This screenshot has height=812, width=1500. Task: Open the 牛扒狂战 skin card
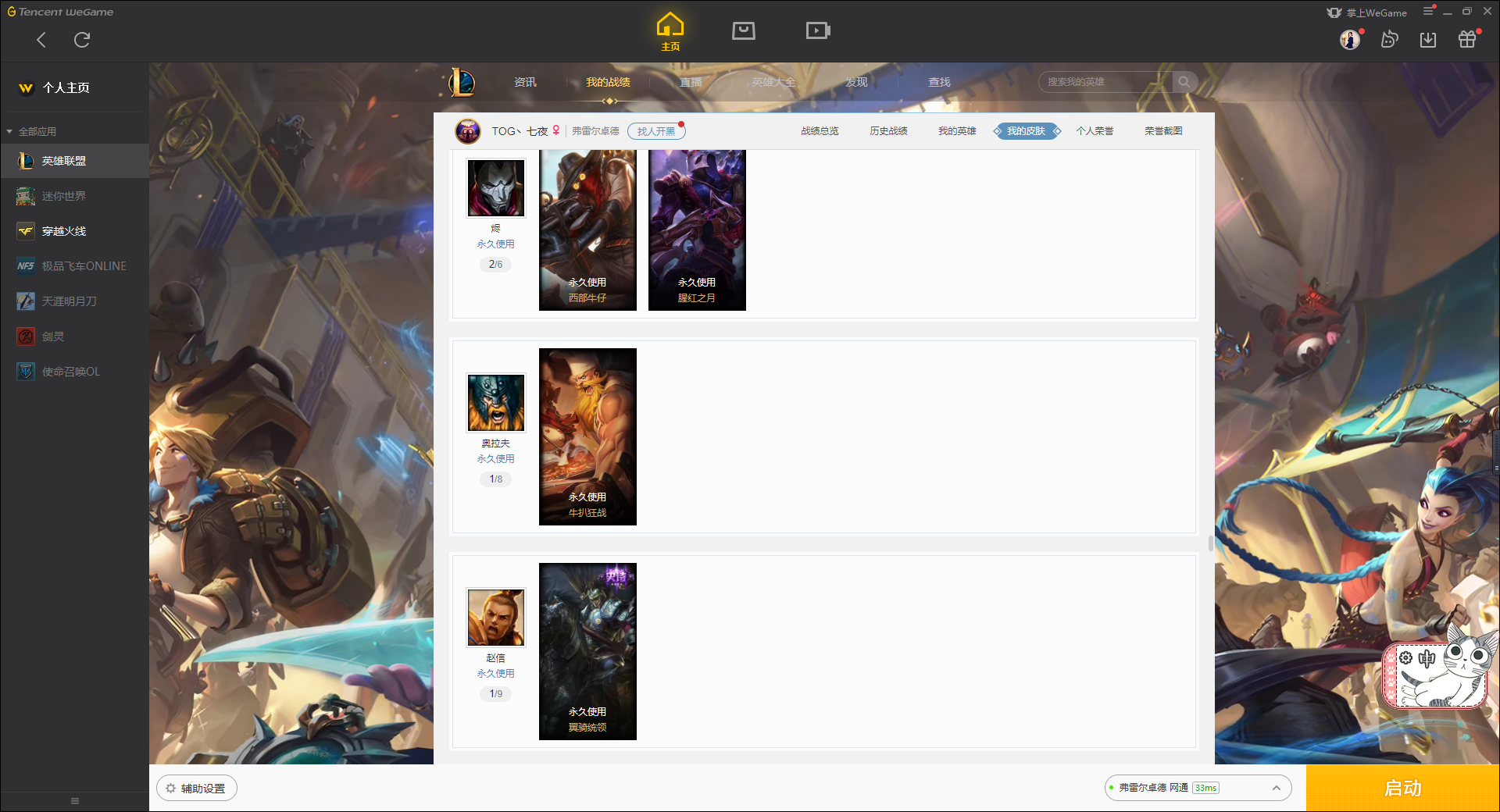(x=587, y=436)
